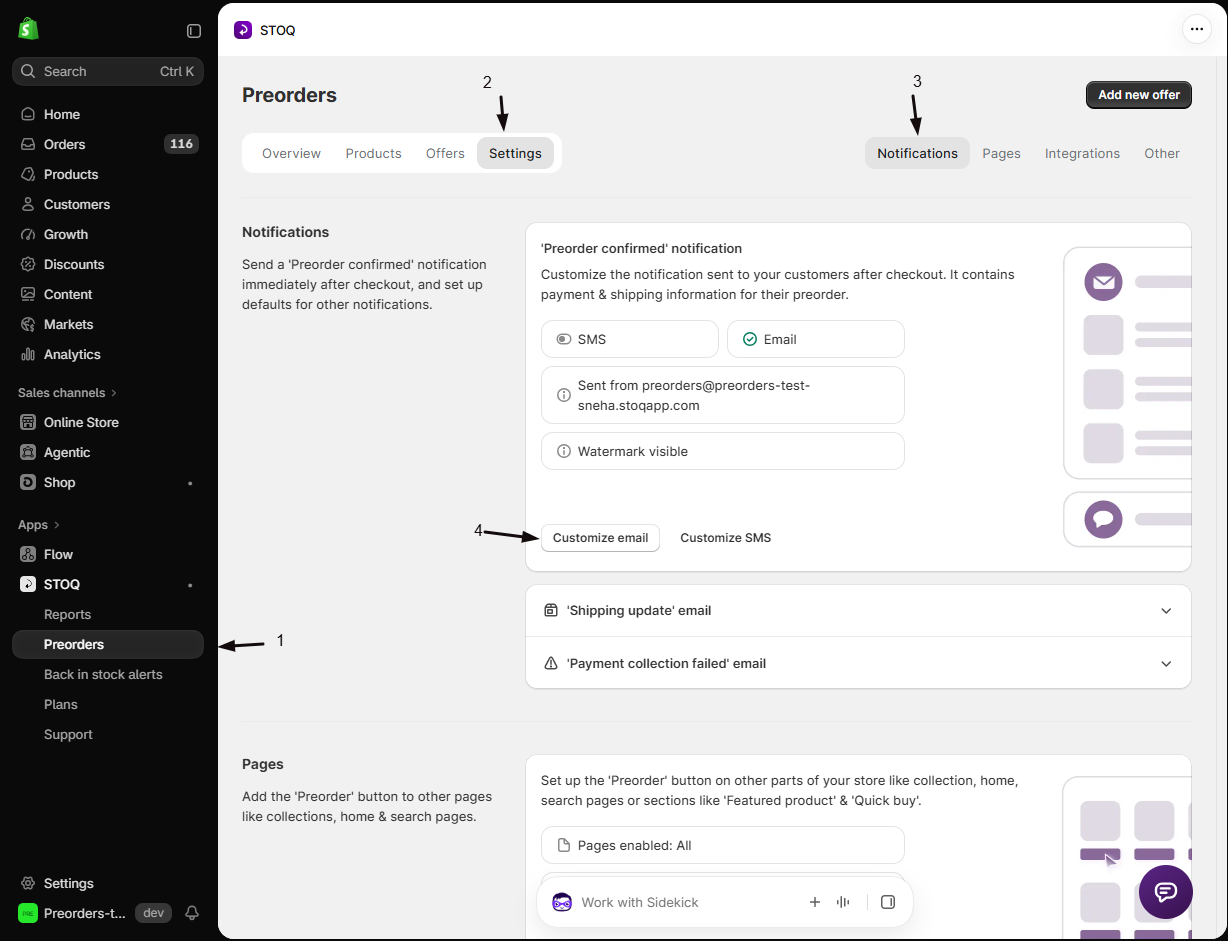Click the 'Watermark visible' info row
The height and width of the screenshot is (941, 1228).
coord(723,451)
